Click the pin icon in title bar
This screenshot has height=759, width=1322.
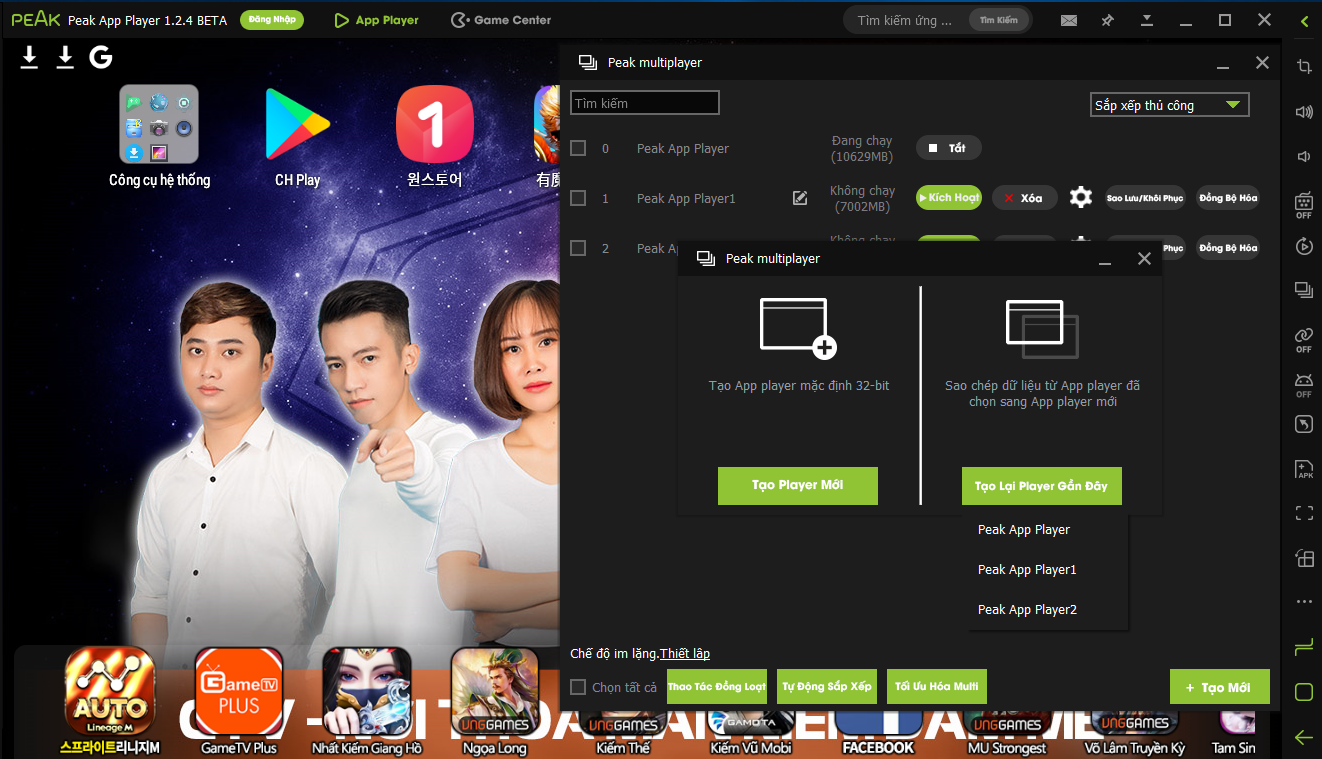1107,20
